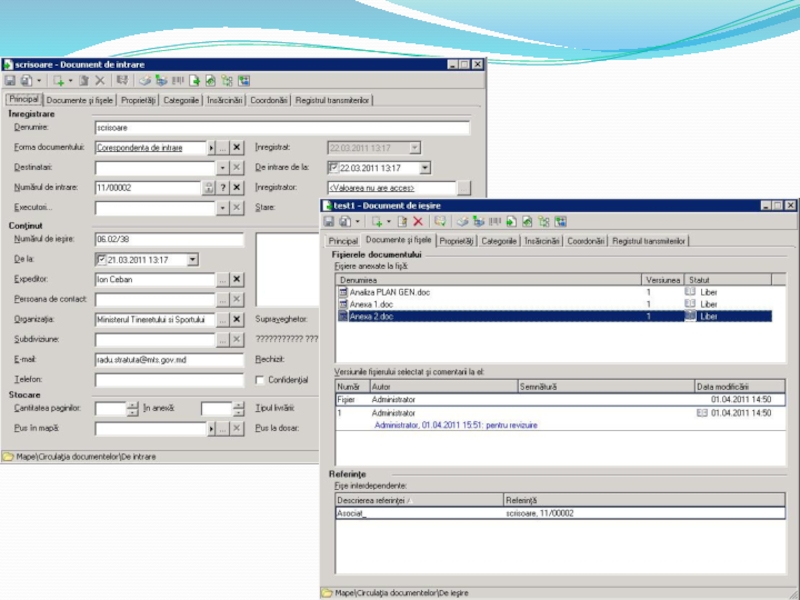Increase Cantitatea paginilor using spinner up arrow
The image size is (800, 600).
(132, 405)
